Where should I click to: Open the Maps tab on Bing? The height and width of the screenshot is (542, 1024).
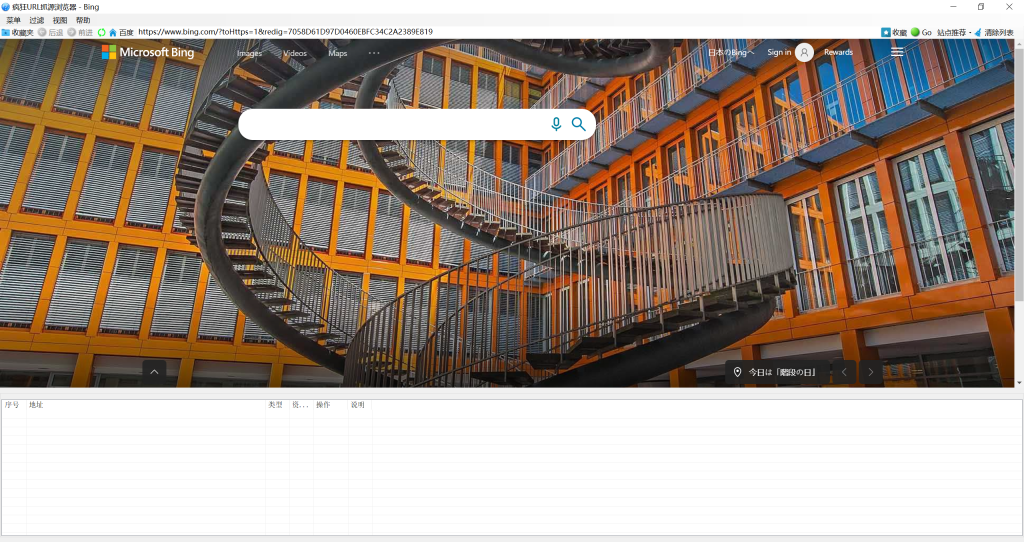click(338, 53)
